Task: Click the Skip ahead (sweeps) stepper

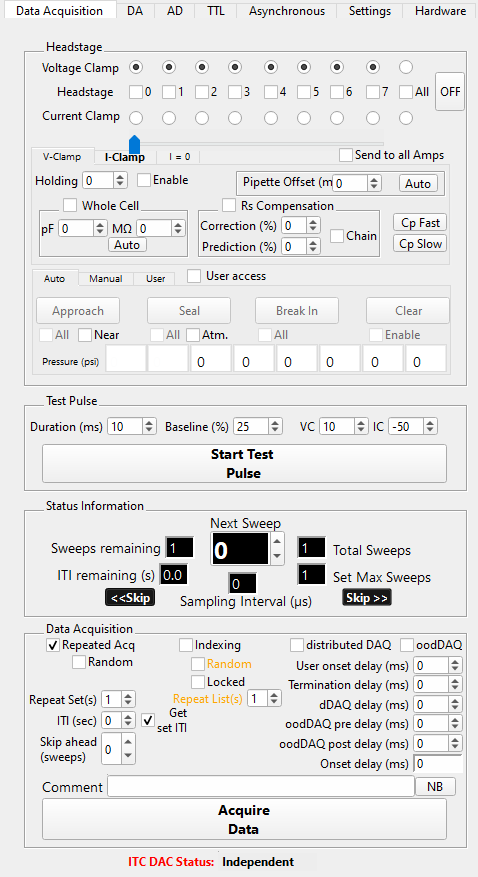Action: click(x=128, y=749)
